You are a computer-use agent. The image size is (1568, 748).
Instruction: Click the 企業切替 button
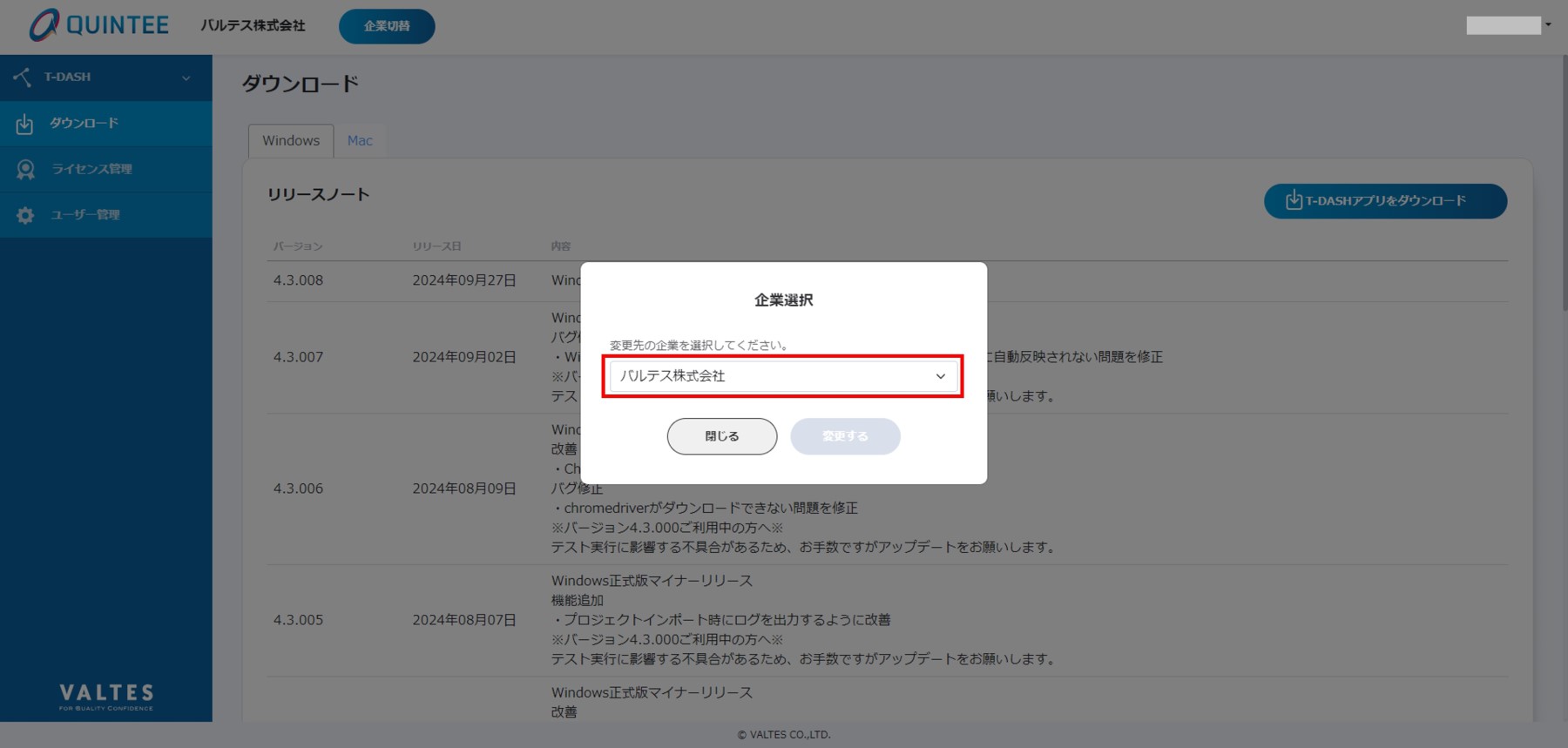coord(387,26)
